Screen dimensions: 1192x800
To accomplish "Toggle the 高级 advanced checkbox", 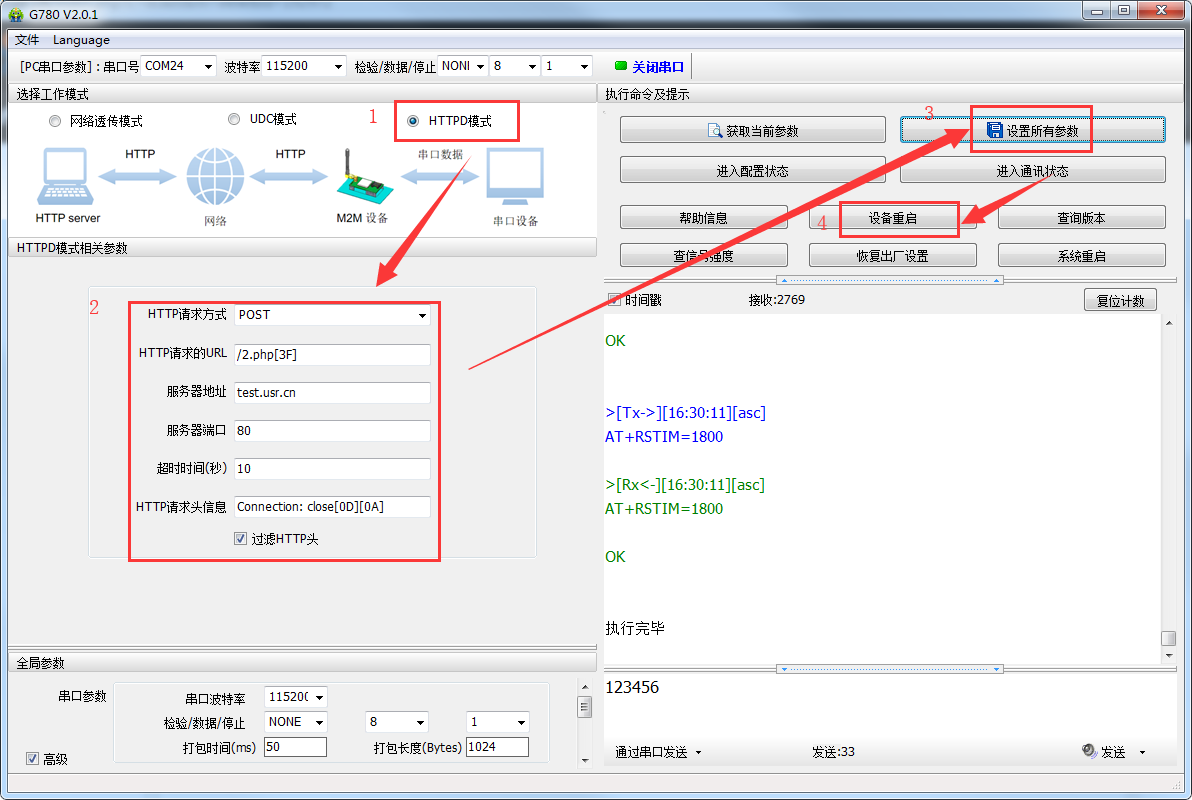I will [32, 759].
